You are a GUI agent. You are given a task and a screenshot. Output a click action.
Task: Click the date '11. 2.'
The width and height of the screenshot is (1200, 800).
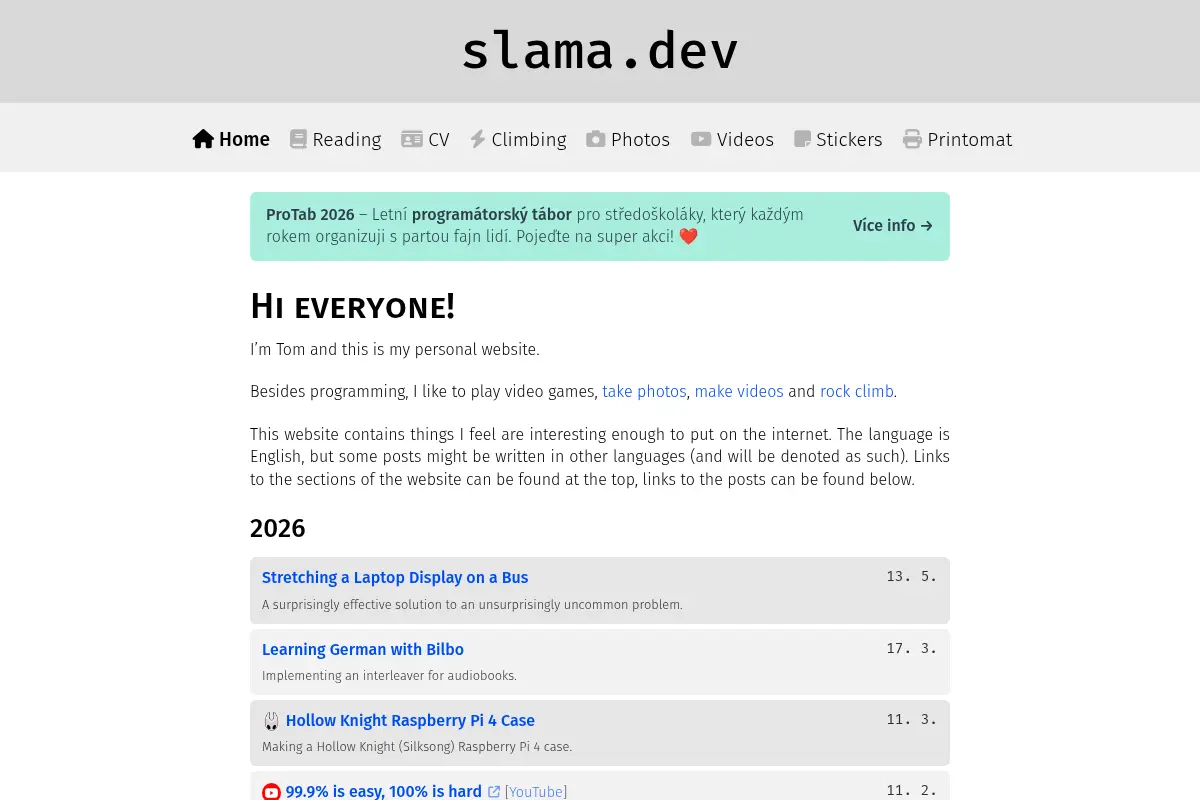click(912, 791)
